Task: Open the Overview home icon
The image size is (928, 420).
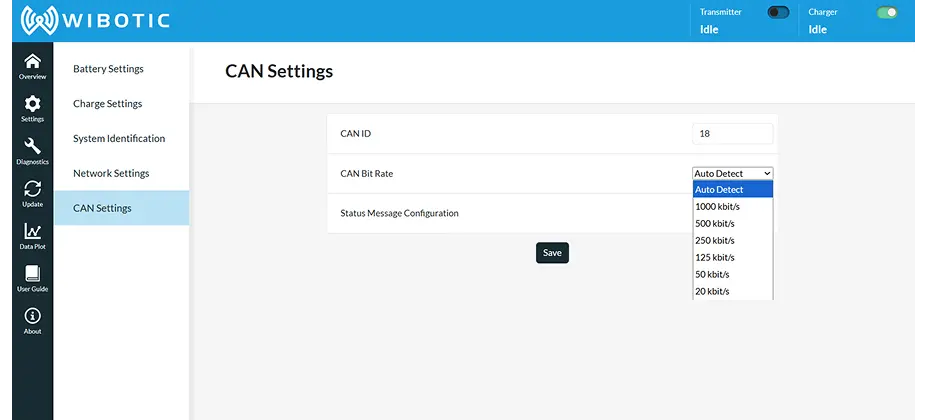Action: (32, 62)
